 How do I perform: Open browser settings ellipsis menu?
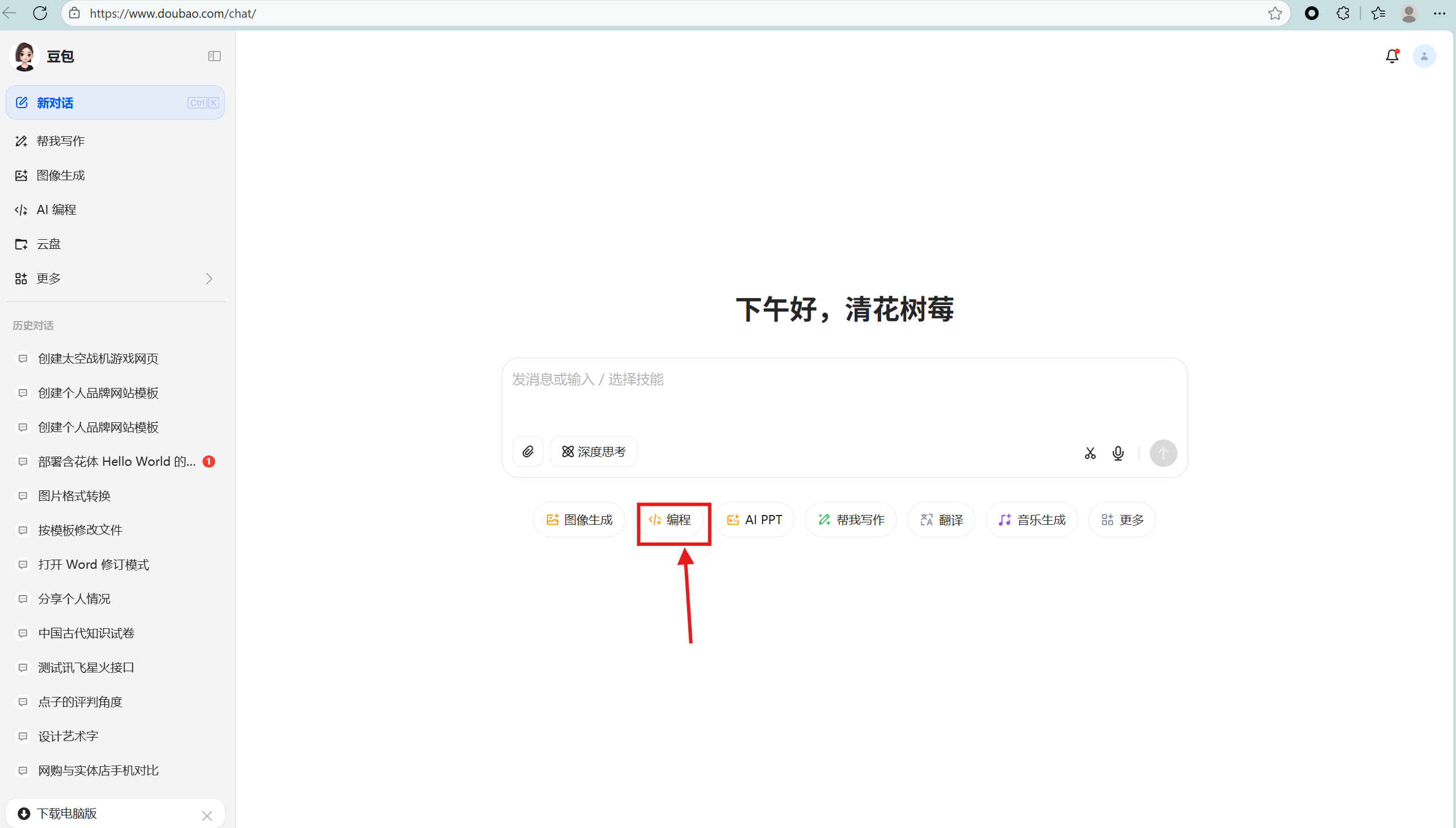pos(1439,13)
